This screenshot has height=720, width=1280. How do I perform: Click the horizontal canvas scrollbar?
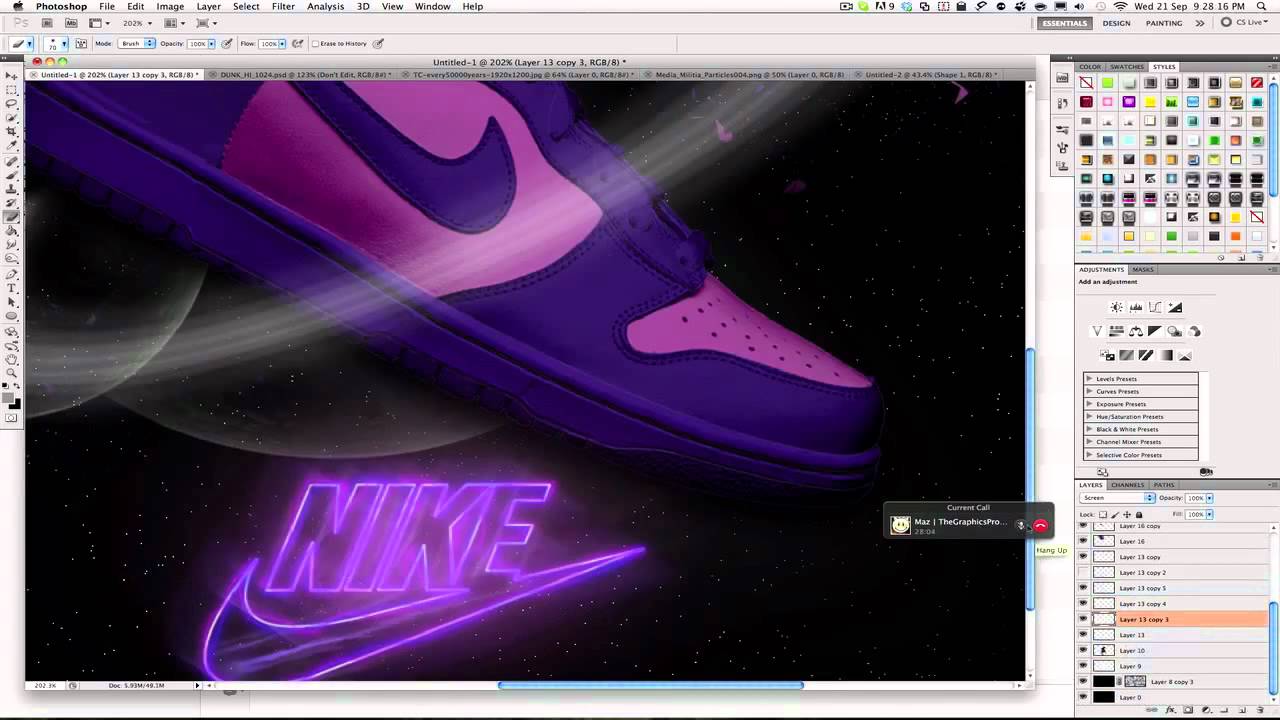pos(650,685)
